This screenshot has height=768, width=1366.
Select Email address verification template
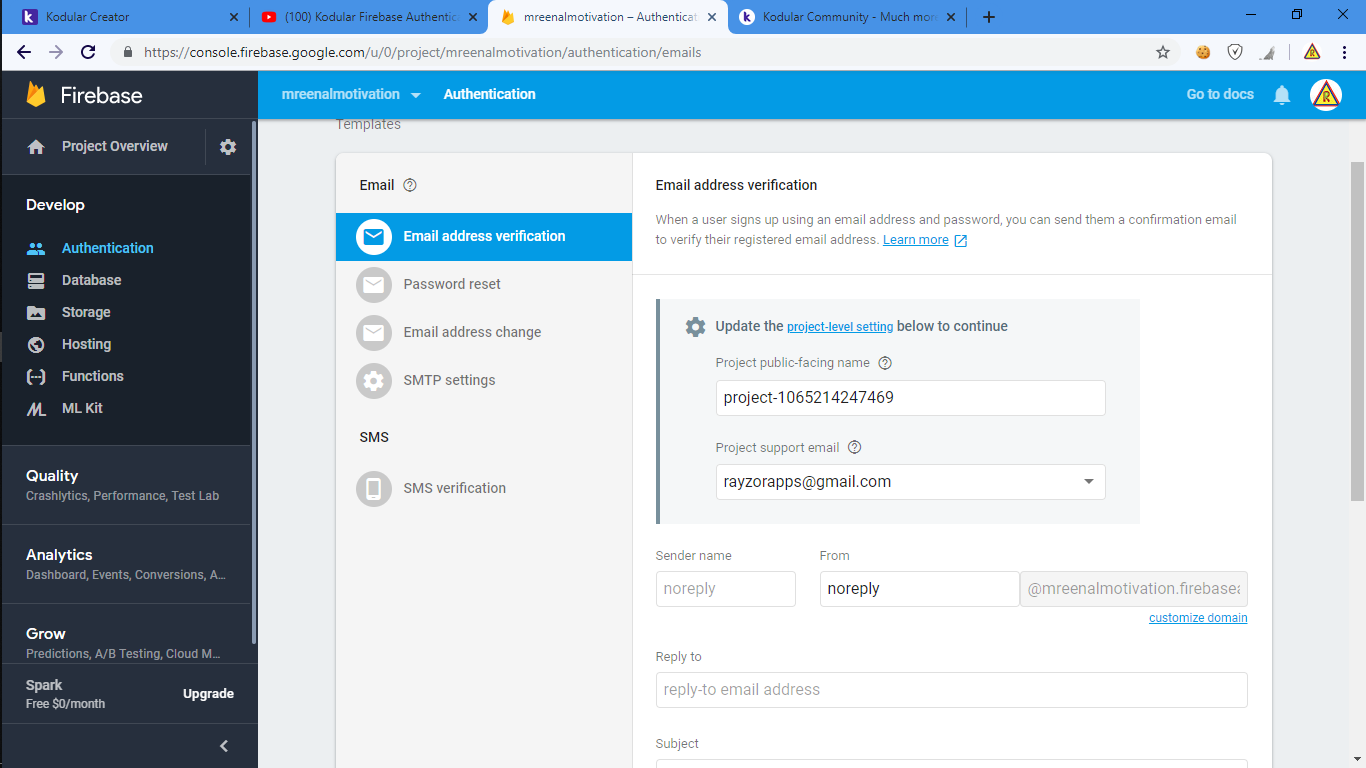coord(484,237)
